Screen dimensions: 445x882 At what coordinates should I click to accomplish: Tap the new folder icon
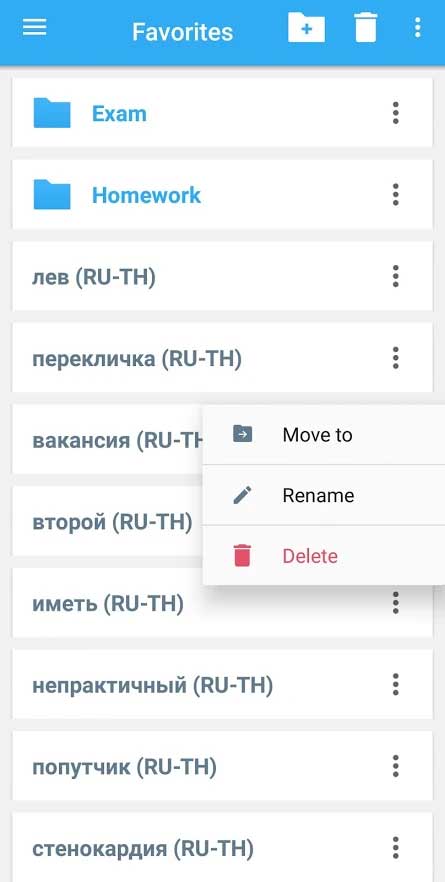pos(306,27)
